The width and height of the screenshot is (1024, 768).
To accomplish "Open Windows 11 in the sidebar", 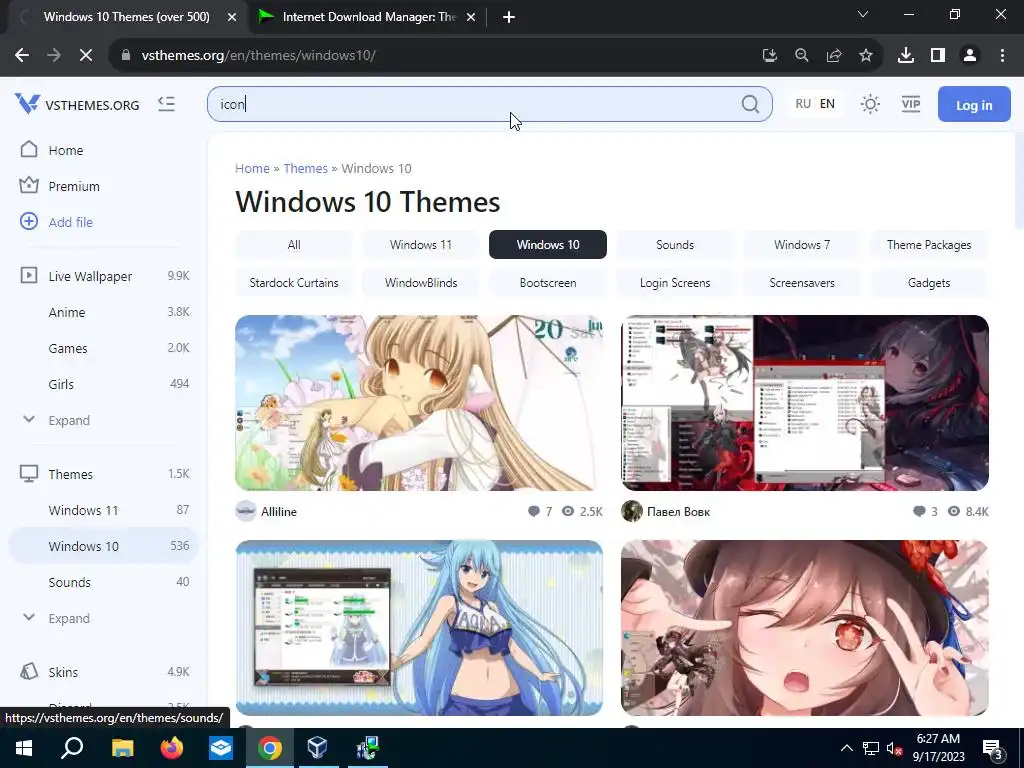I will pos(83,510).
